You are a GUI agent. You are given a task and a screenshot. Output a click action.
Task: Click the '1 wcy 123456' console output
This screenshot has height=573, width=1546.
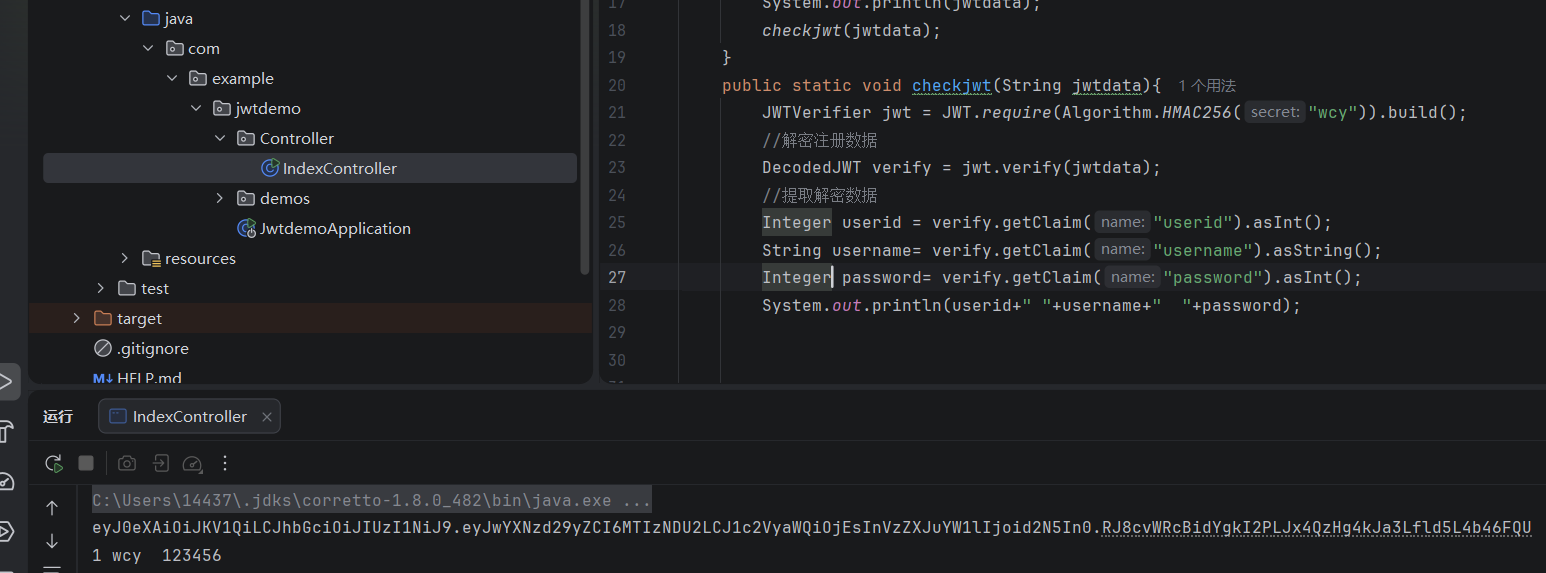157,555
